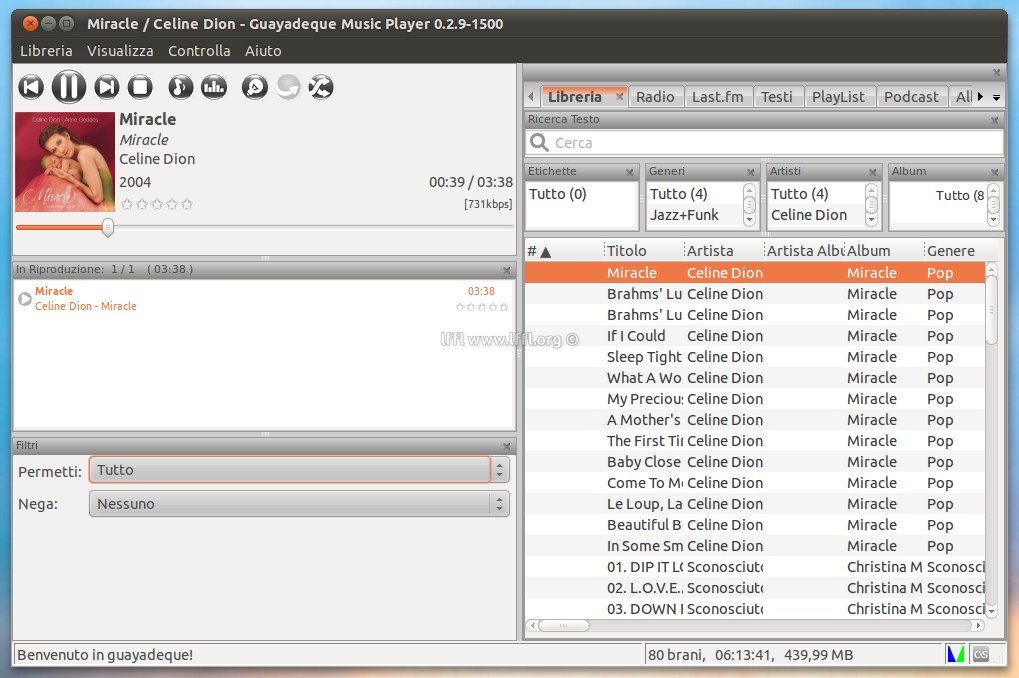Close the Libreria tab with its x
This screenshot has width=1019, height=678.
[x=619, y=96]
